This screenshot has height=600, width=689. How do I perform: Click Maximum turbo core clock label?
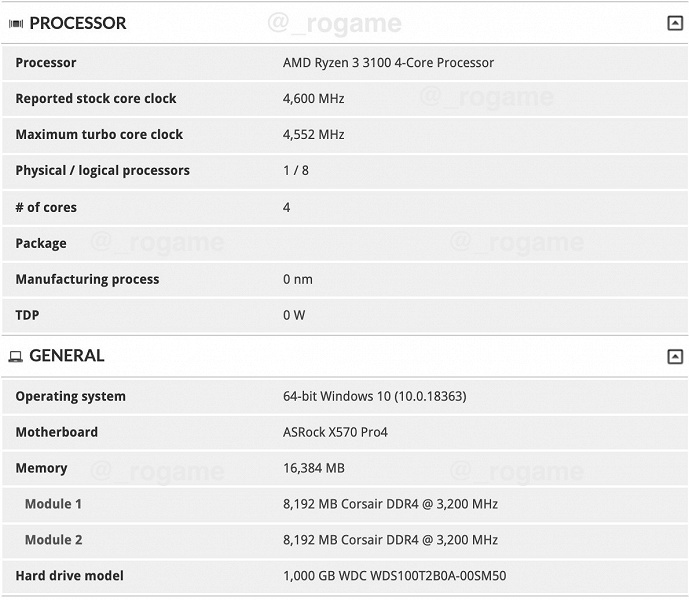[x=99, y=135]
